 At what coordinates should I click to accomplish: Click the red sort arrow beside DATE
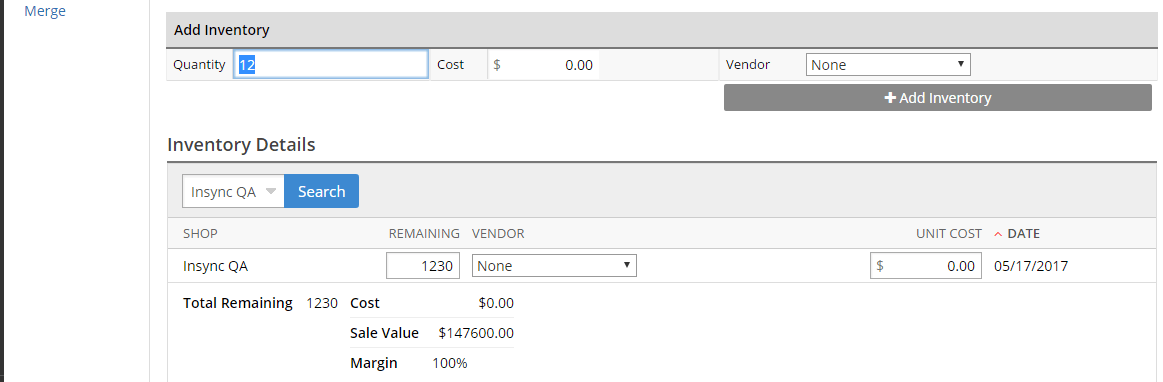pos(998,234)
